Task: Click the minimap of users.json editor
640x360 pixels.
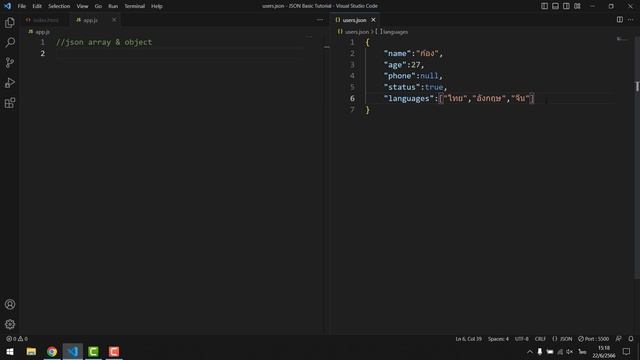Action: point(623,39)
